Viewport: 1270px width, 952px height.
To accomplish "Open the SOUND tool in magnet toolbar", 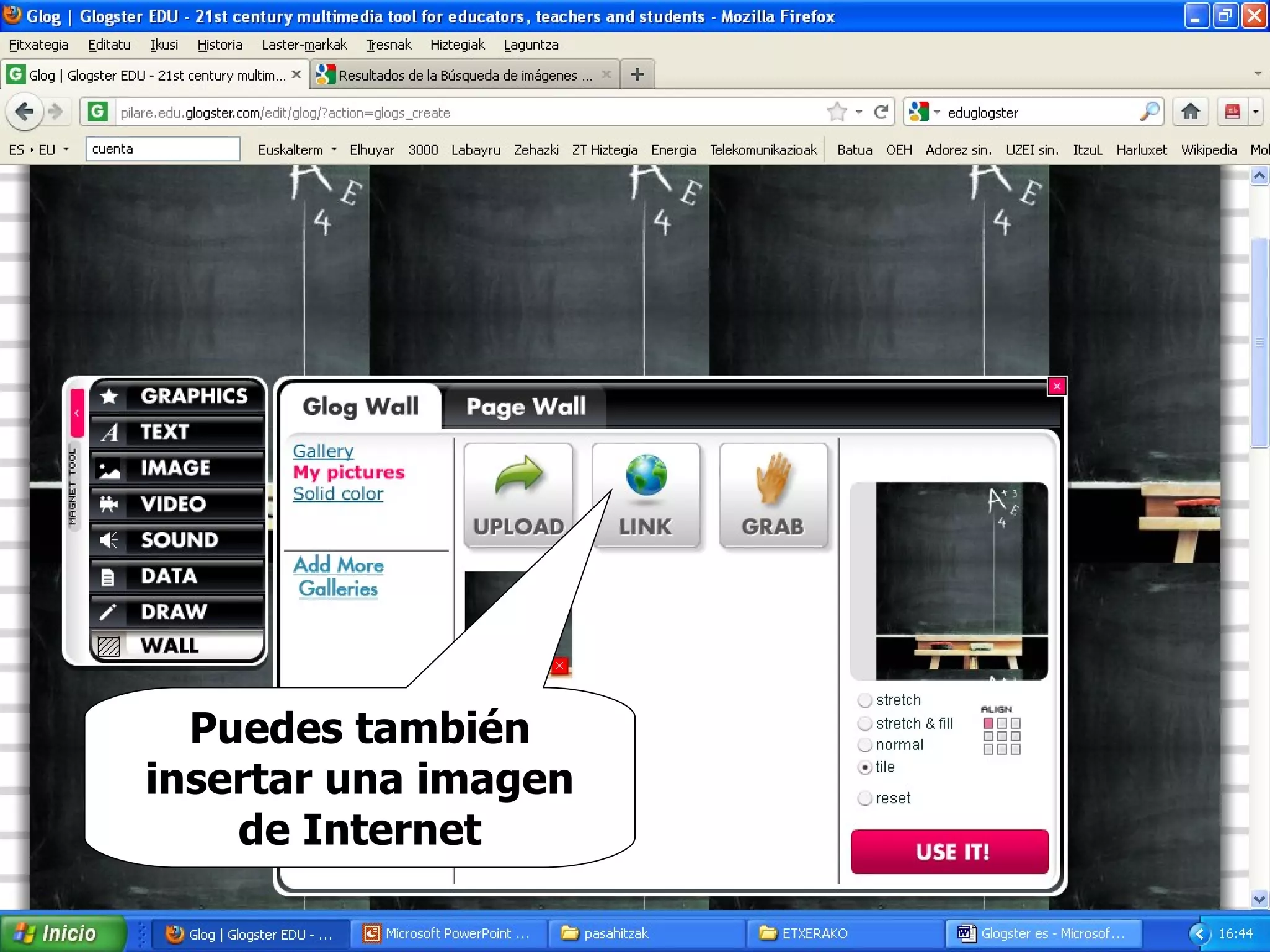I will 177,539.
